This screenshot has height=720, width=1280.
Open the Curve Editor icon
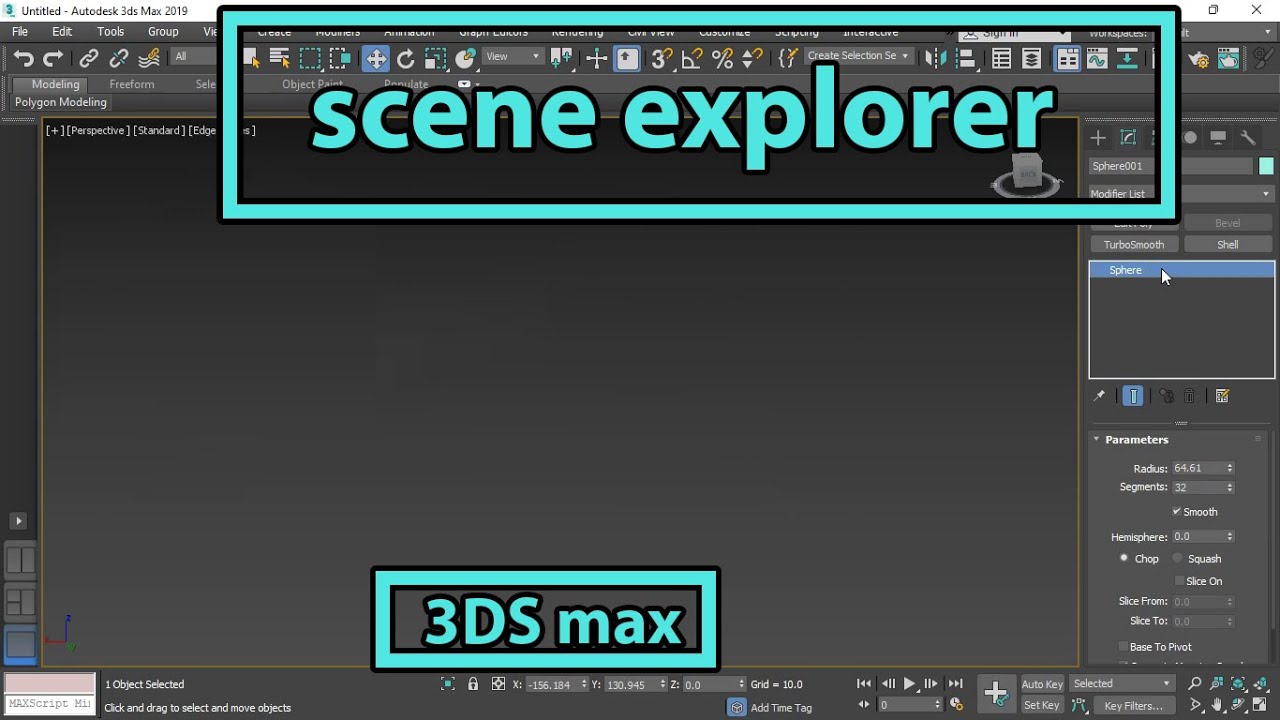1097,59
